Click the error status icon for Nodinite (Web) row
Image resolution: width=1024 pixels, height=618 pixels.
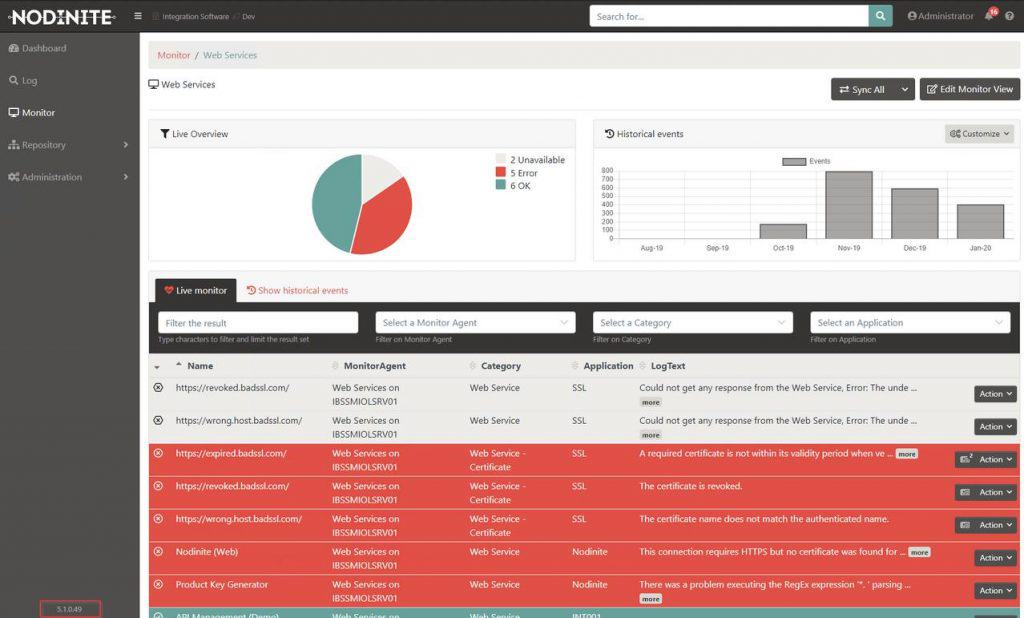(158, 551)
